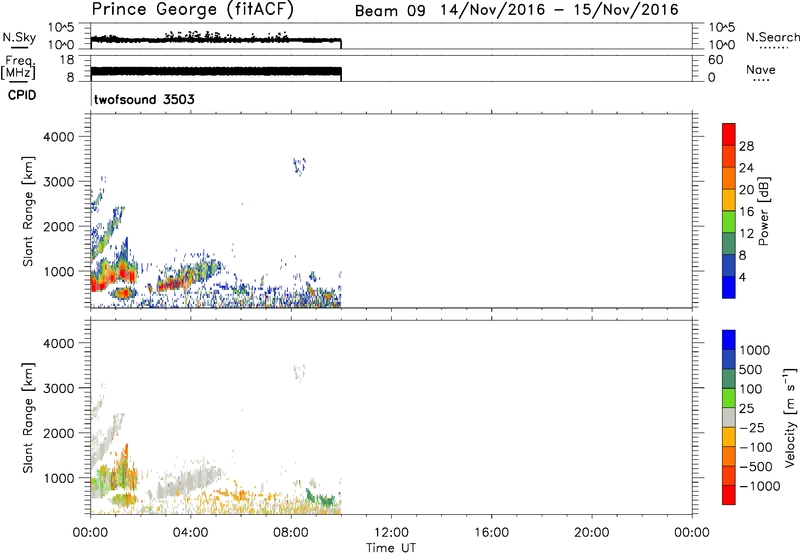The width and height of the screenshot is (800, 554).
Task: Click the black frequency band in Freq. panel
Action: [x=216, y=73]
